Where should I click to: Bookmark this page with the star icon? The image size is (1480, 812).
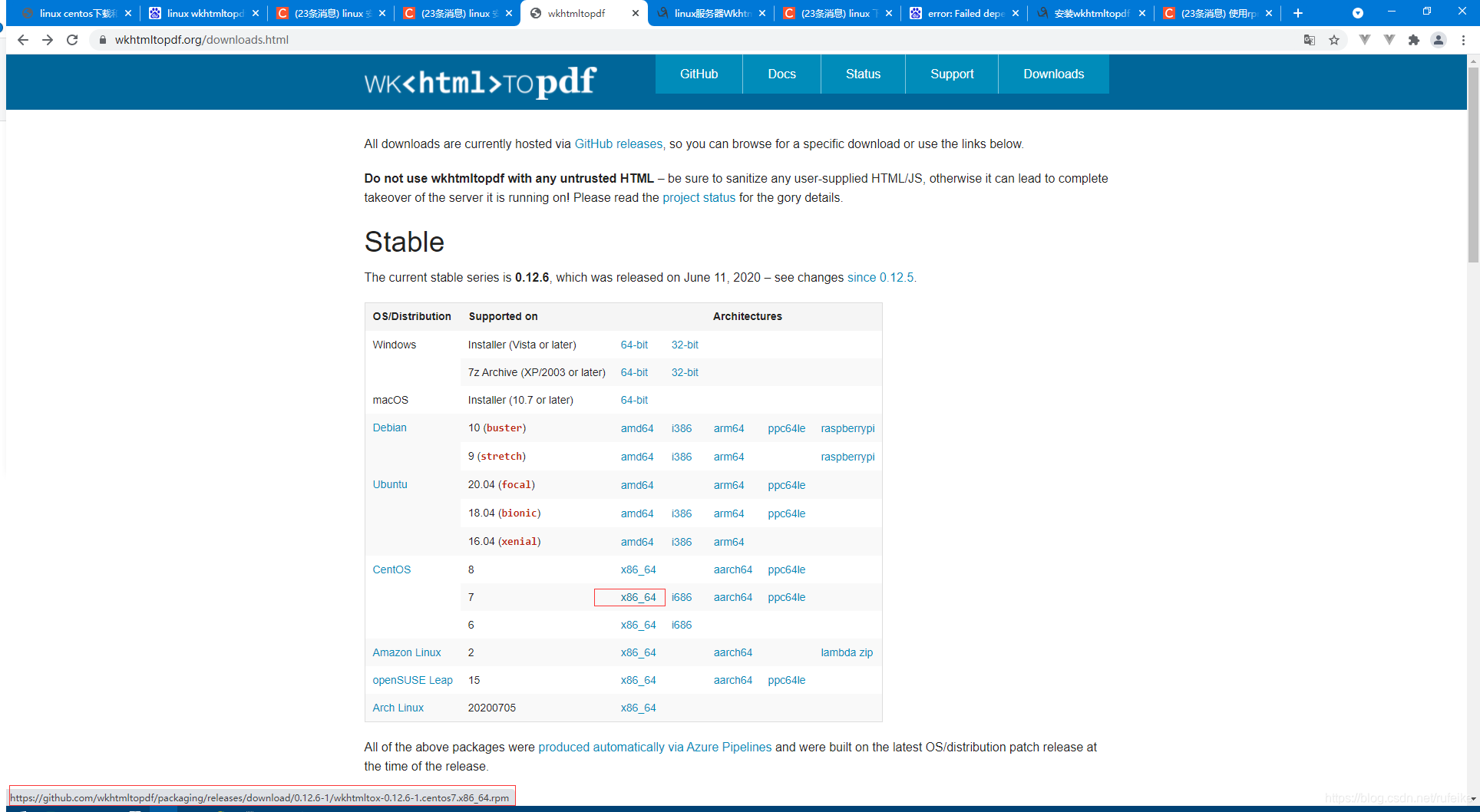pos(1334,40)
